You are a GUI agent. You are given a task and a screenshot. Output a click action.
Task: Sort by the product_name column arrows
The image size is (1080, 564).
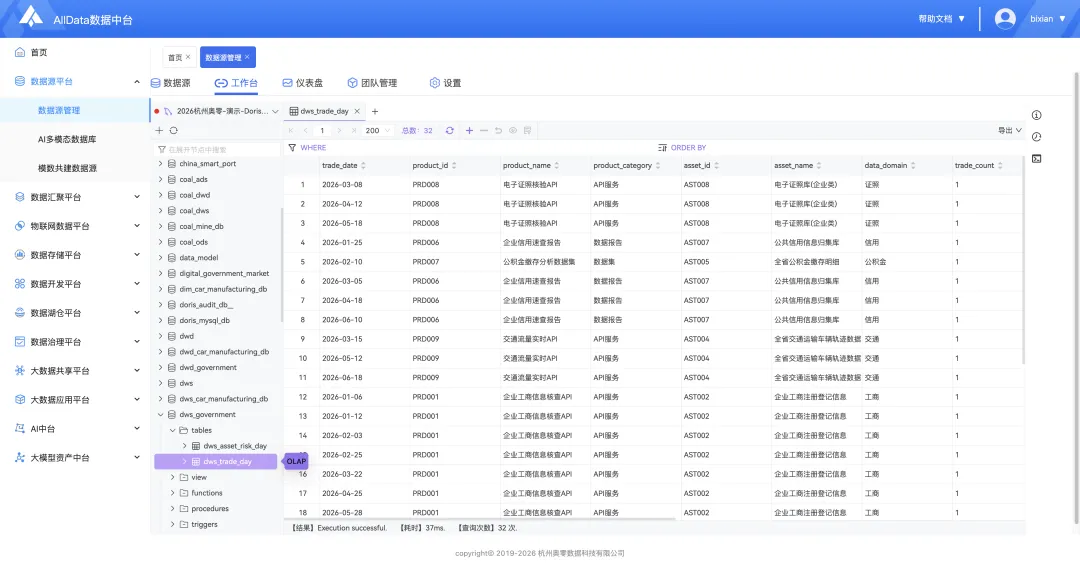click(557, 166)
